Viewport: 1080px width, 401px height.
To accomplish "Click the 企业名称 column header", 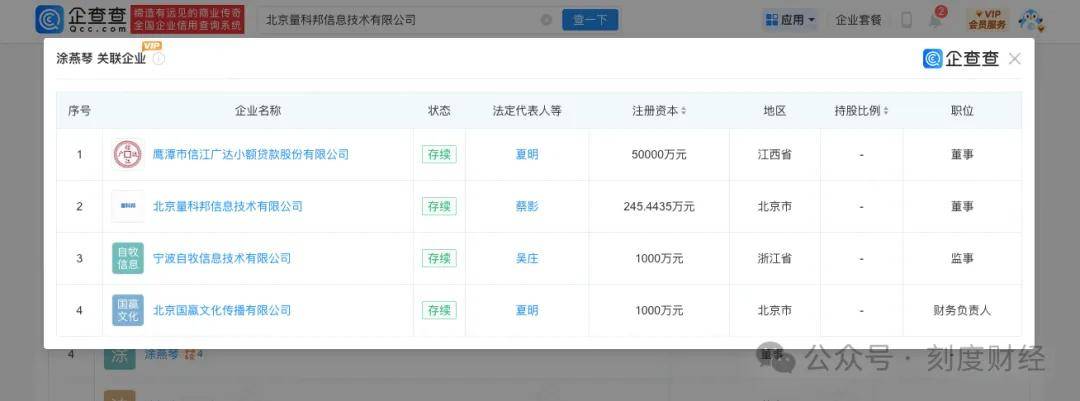I will pyautogui.click(x=258, y=111).
